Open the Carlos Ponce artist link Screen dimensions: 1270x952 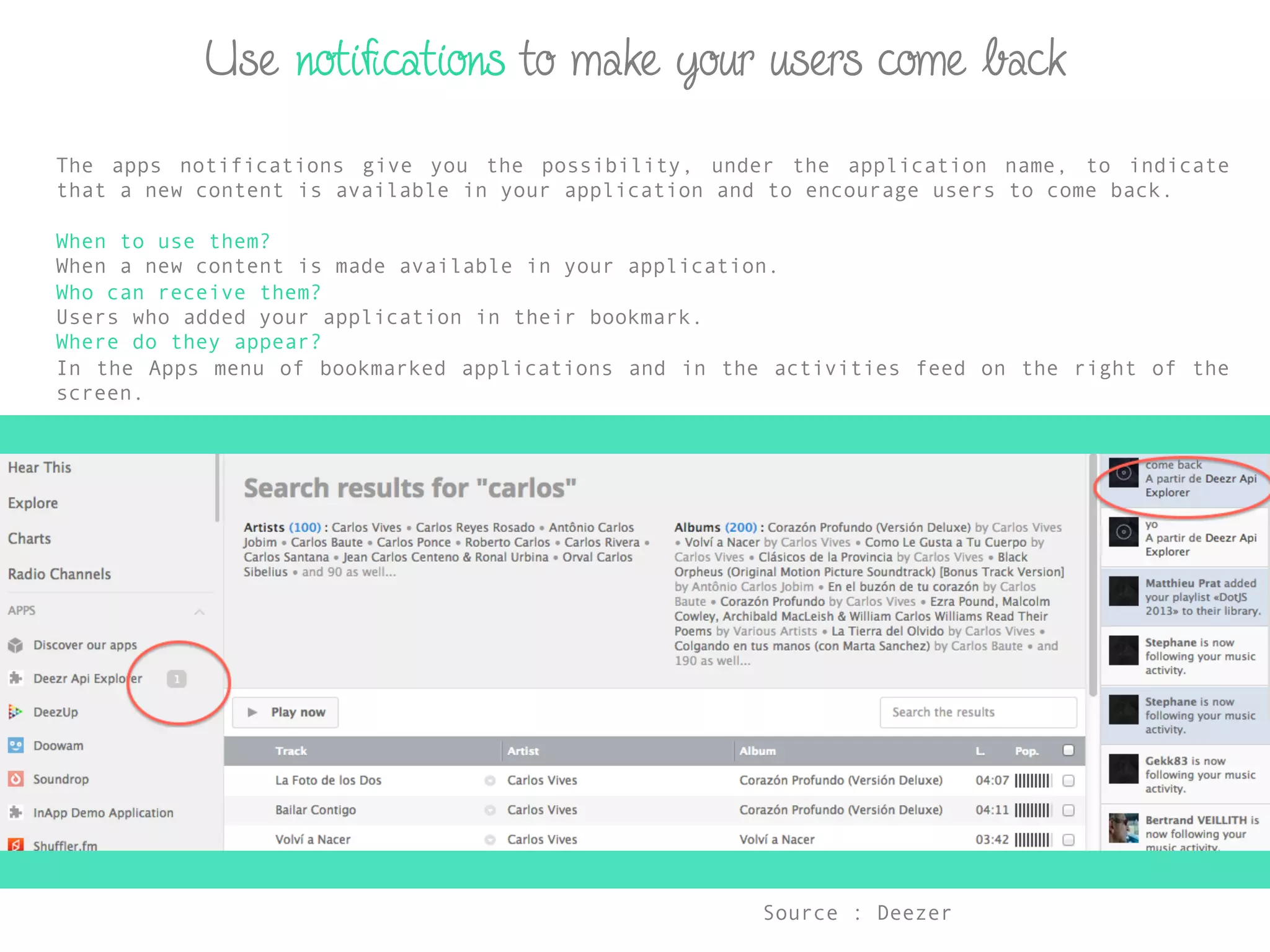coord(414,542)
